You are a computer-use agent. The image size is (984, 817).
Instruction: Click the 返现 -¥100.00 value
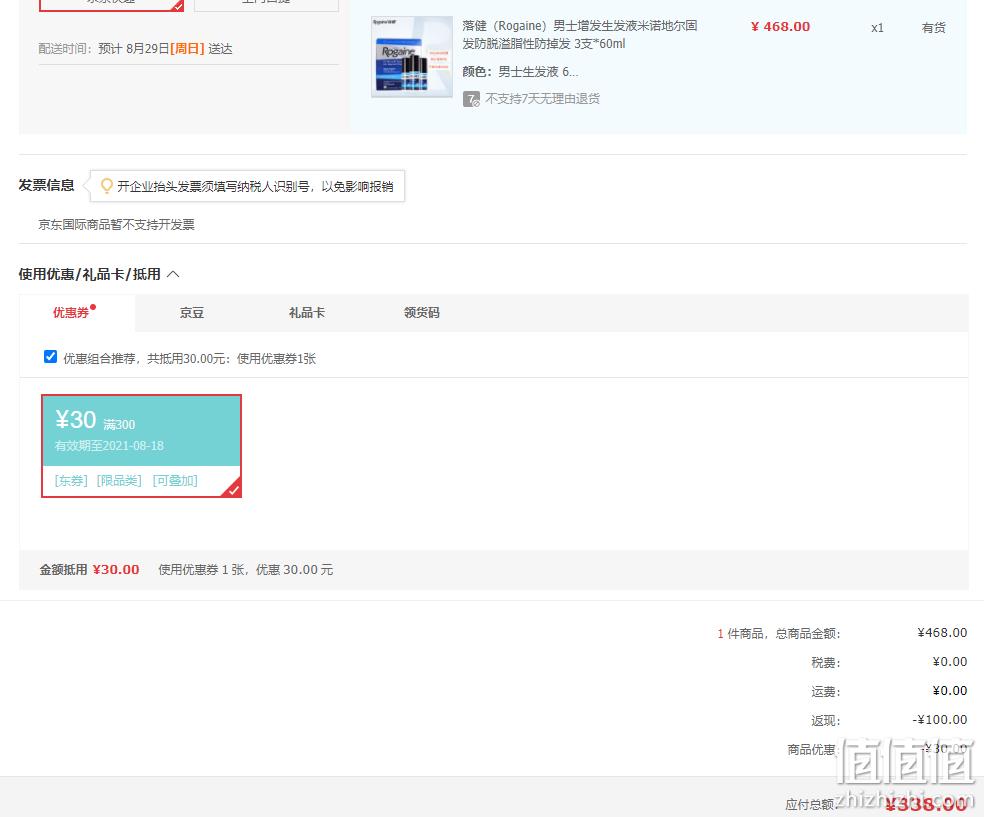[x=939, y=720]
